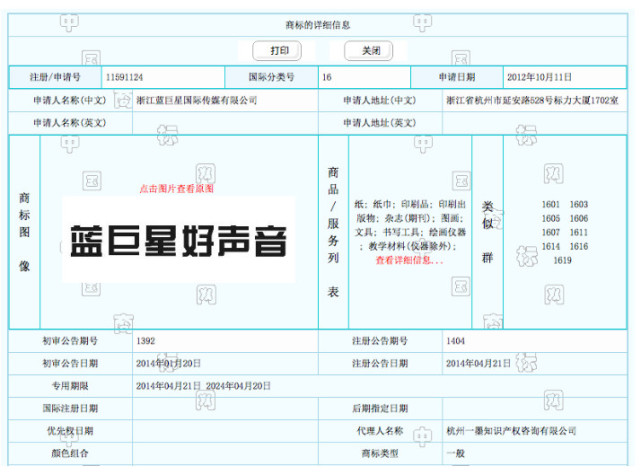Click the 注册公告期号 label
This screenshot has width=641, height=475.
tap(380, 341)
